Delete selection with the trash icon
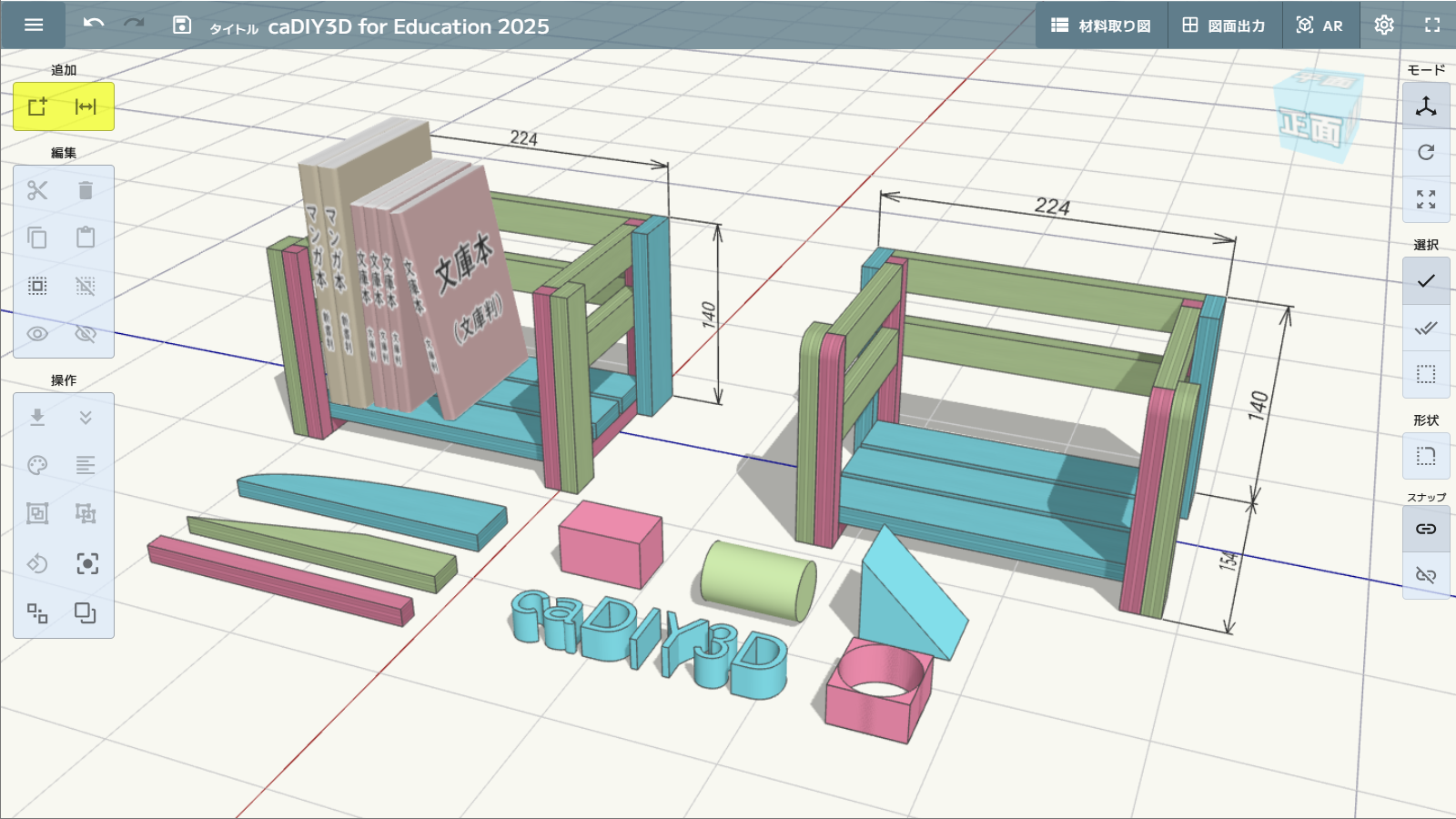 click(x=86, y=190)
